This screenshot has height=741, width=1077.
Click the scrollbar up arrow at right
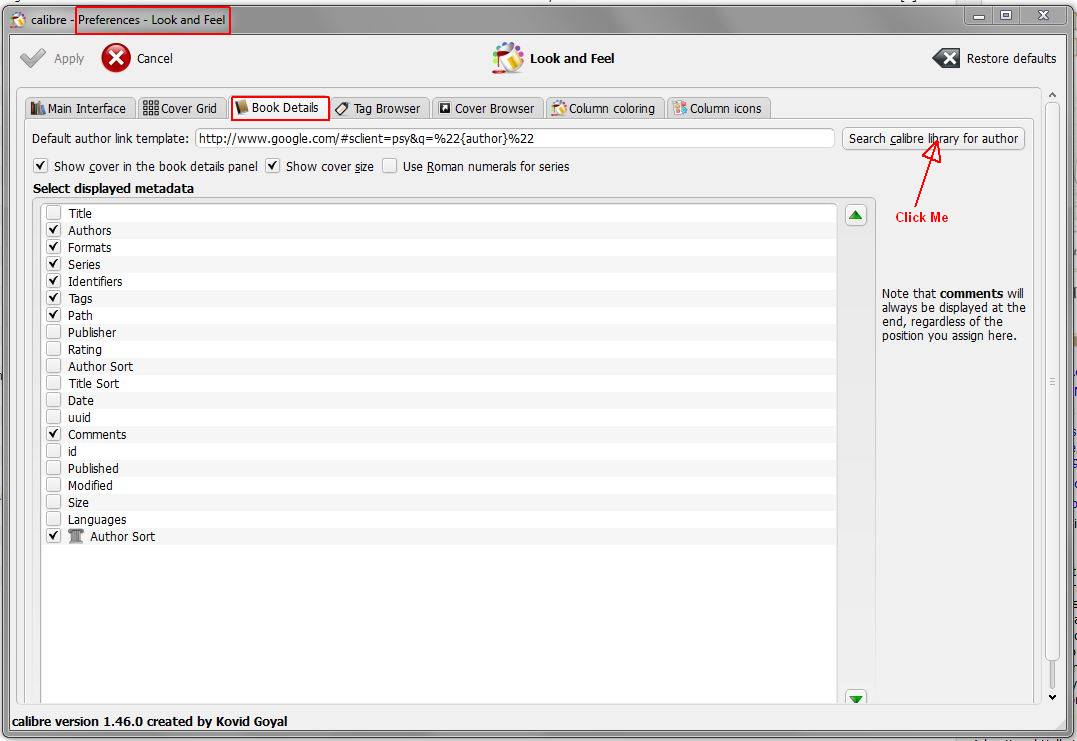tap(1052, 95)
